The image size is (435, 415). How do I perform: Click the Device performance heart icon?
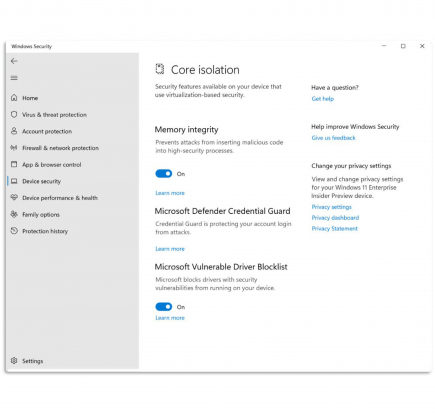click(14, 198)
